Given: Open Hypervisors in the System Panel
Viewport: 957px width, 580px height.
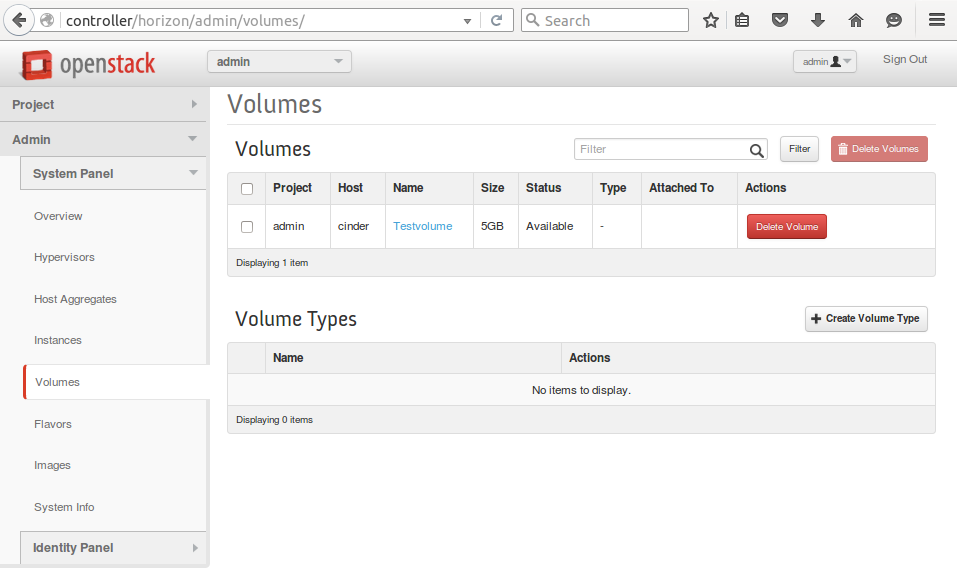Looking at the screenshot, I should (64, 257).
